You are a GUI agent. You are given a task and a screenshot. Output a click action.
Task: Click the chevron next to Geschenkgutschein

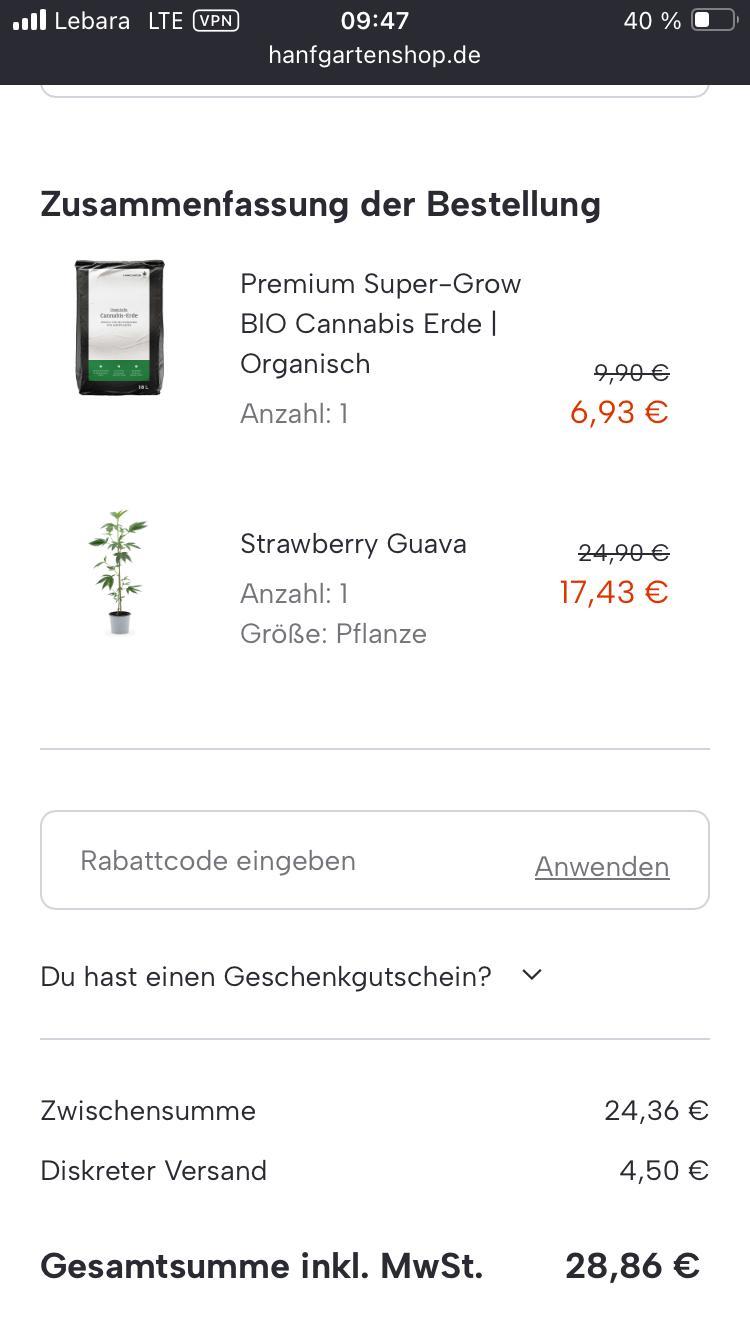pos(532,974)
